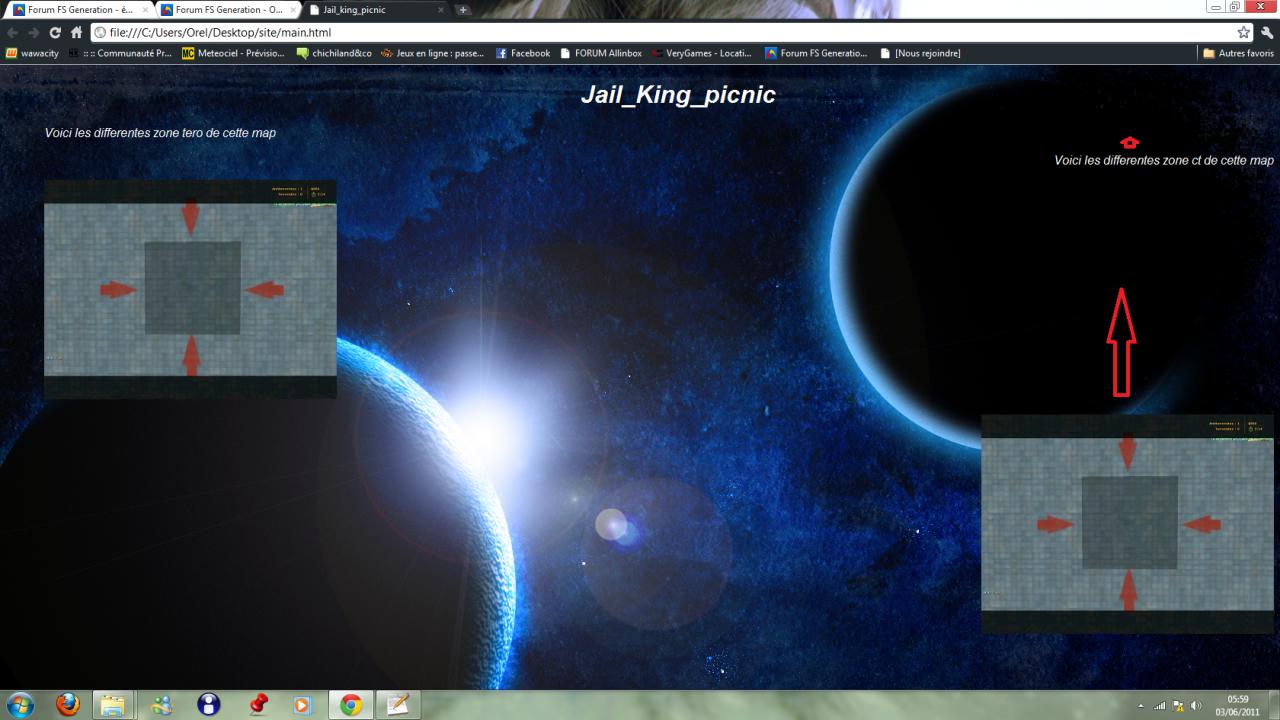Close the first Forum FS Generation tab
Viewport: 1280px width, 720px height.
pyautogui.click(x=145, y=10)
